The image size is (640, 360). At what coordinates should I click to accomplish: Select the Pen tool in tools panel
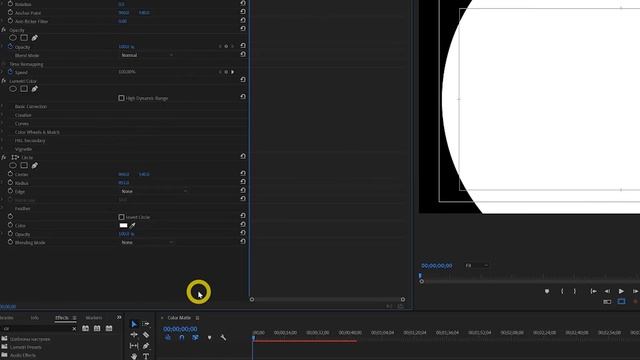146,346
